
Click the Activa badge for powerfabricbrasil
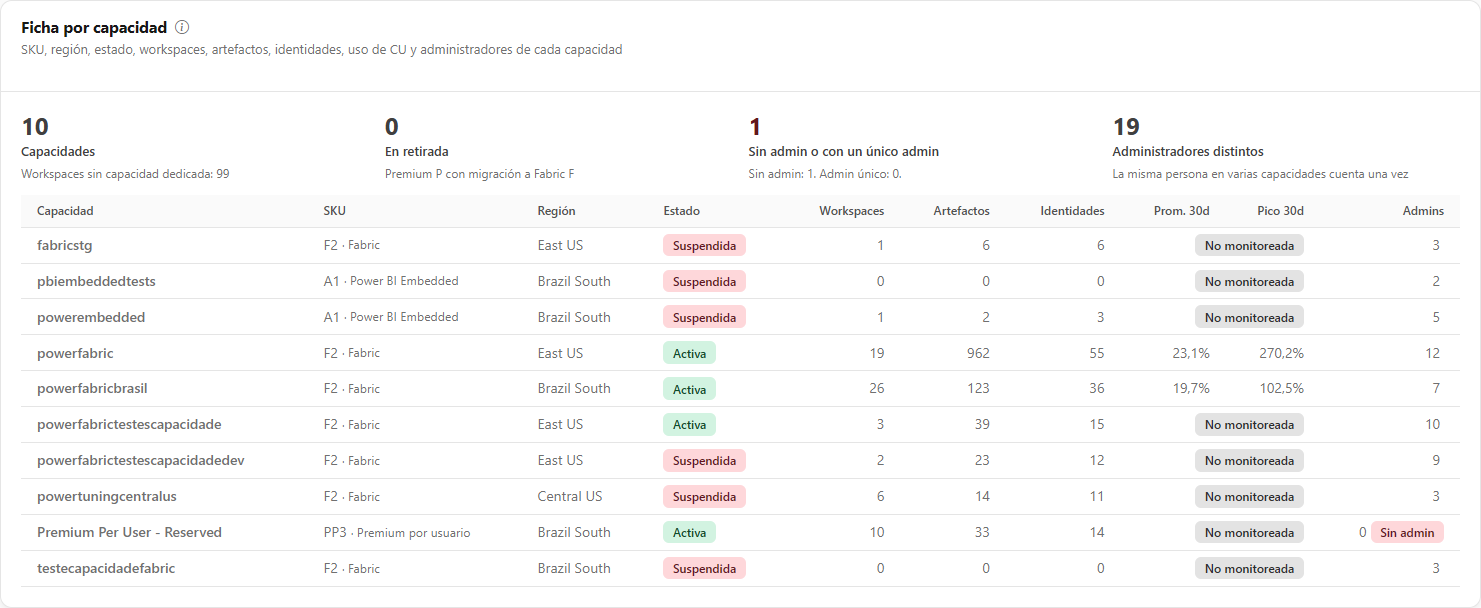(689, 389)
